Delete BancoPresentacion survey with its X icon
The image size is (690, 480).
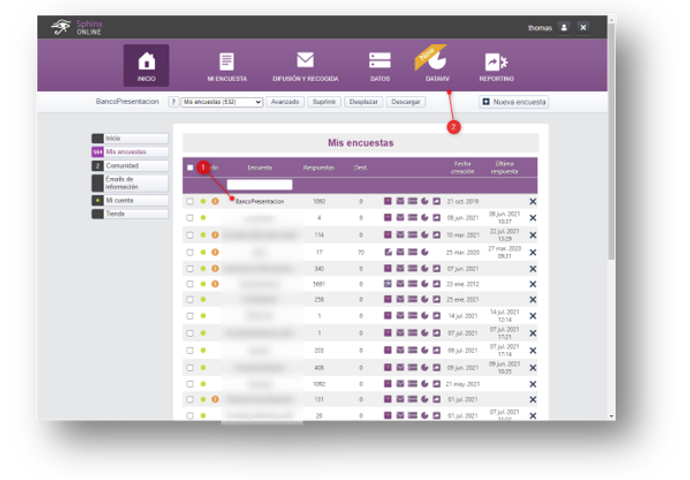point(532,202)
